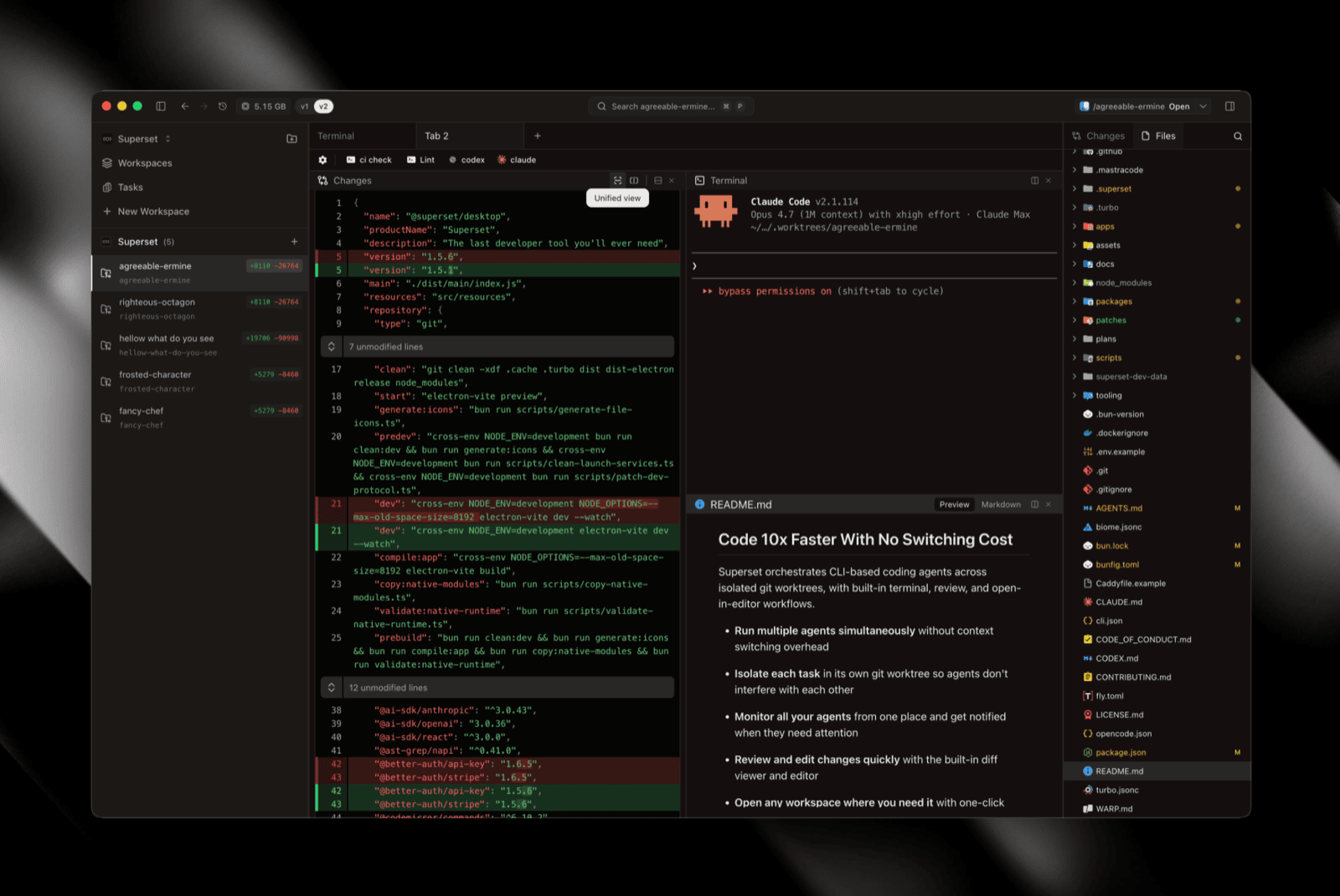Launch the claude agent preset
1340x896 pixels.
point(517,160)
